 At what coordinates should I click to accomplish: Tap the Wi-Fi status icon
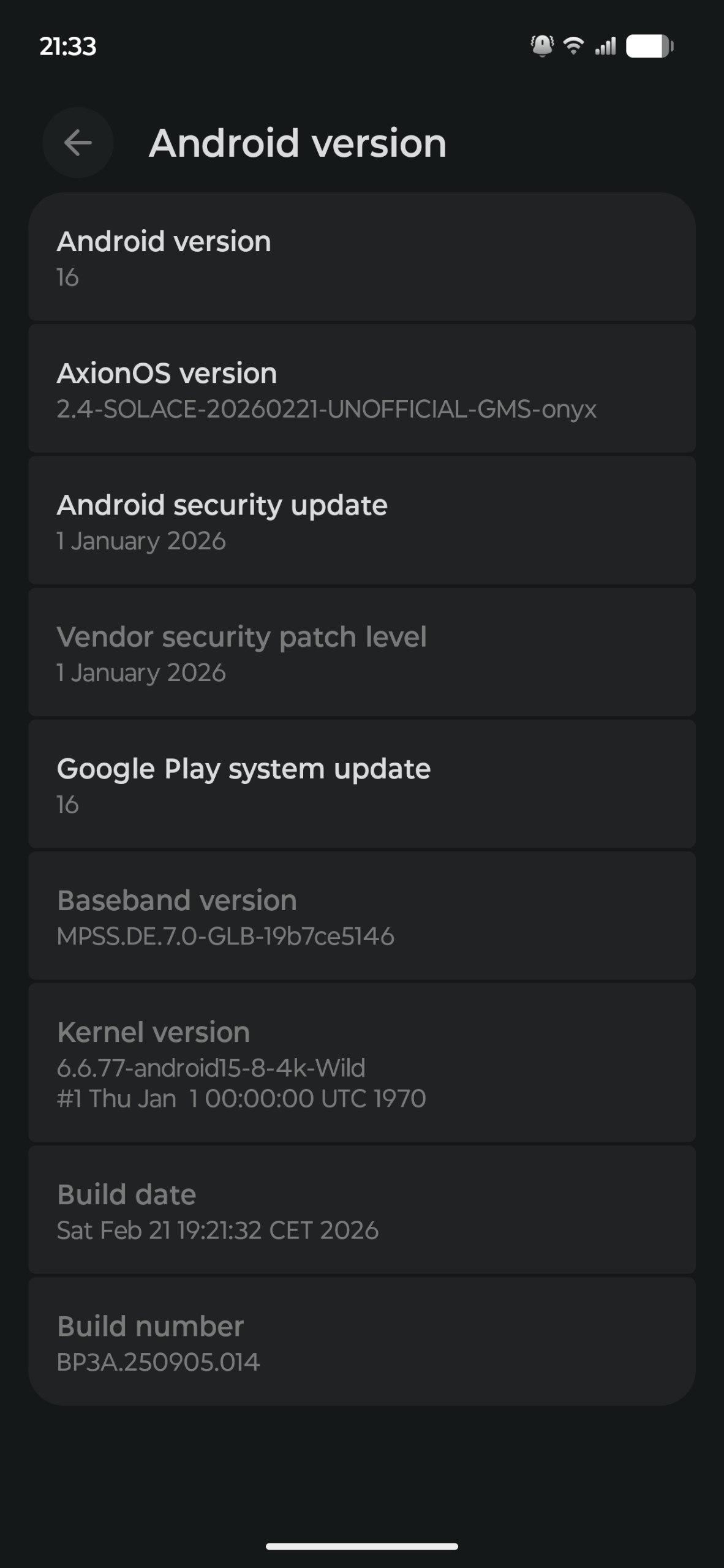[573, 46]
